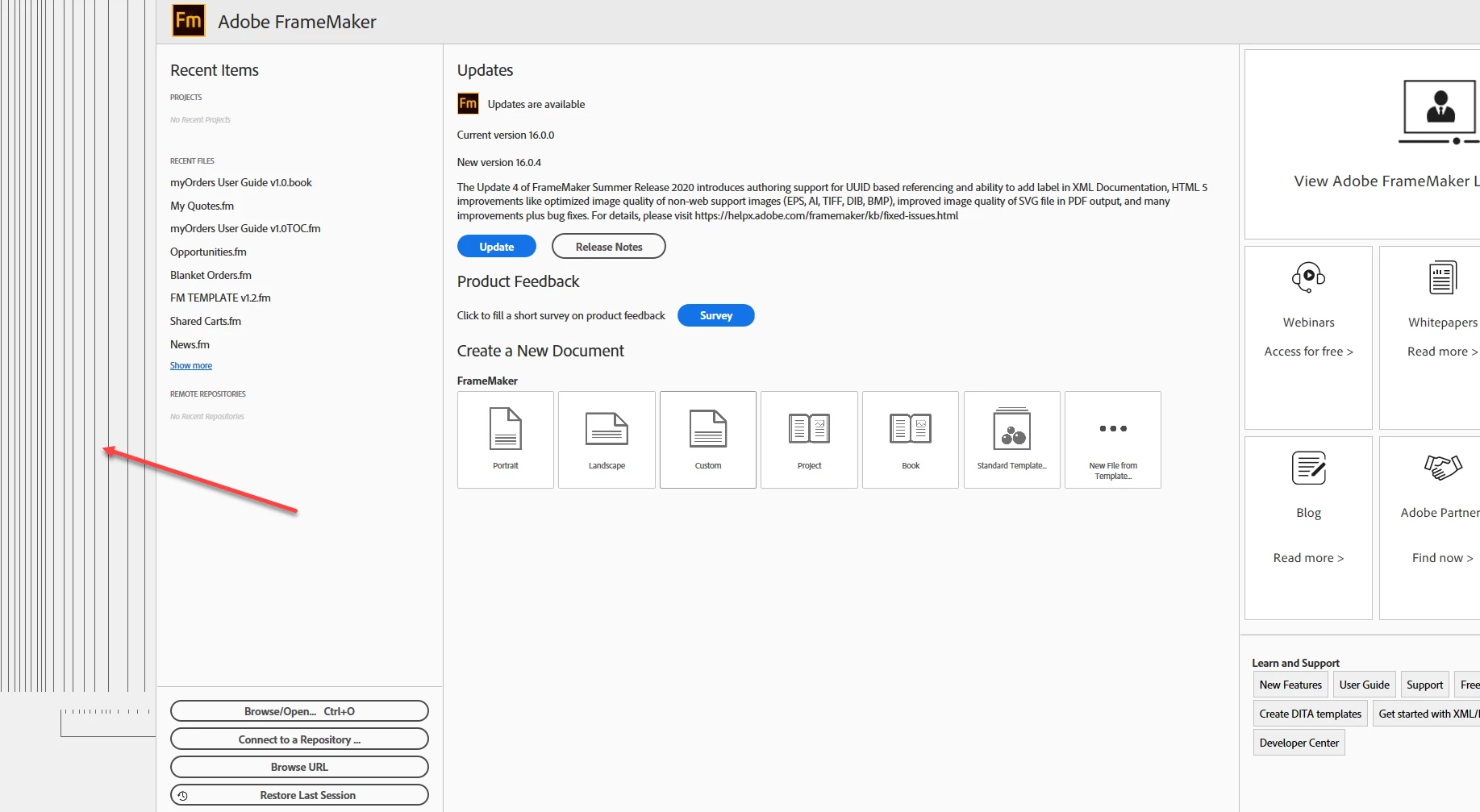Click Read more under Whitepapers
The image size is (1480, 812).
[x=1442, y=352]
